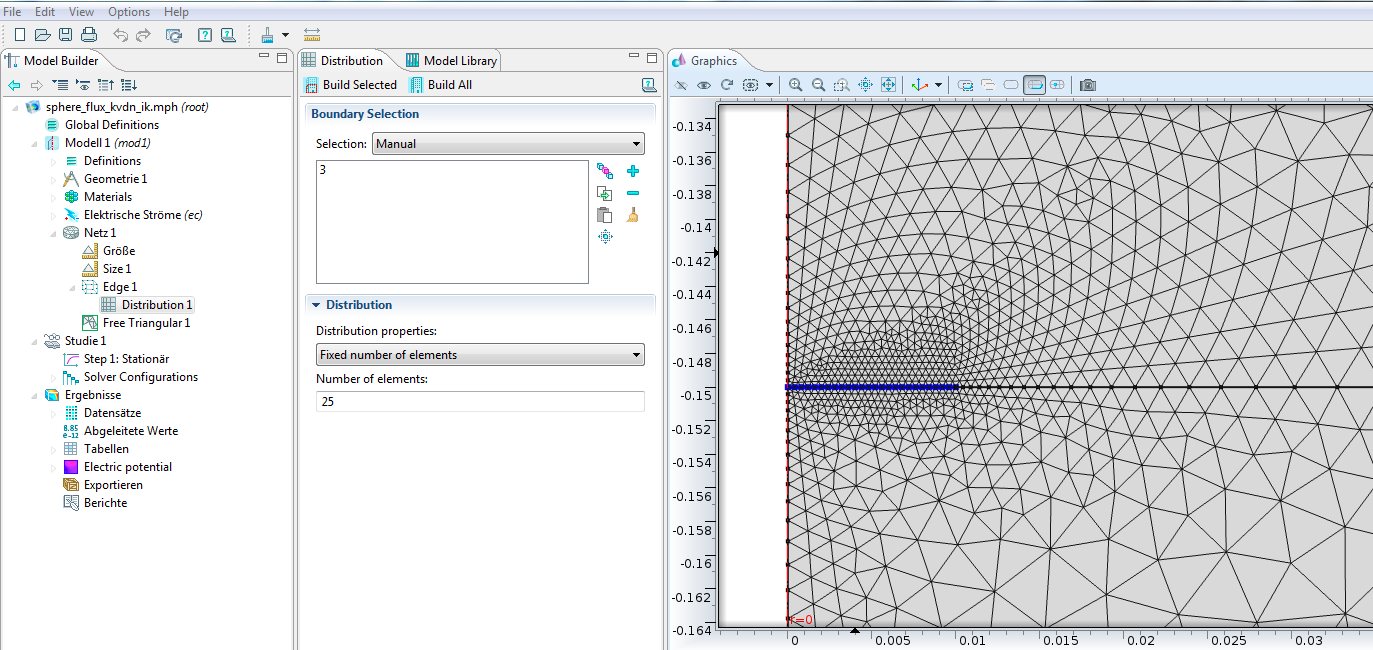
Task: Select the Electric potential plot node
Action: pyautogui.click(x=127, y=467)
